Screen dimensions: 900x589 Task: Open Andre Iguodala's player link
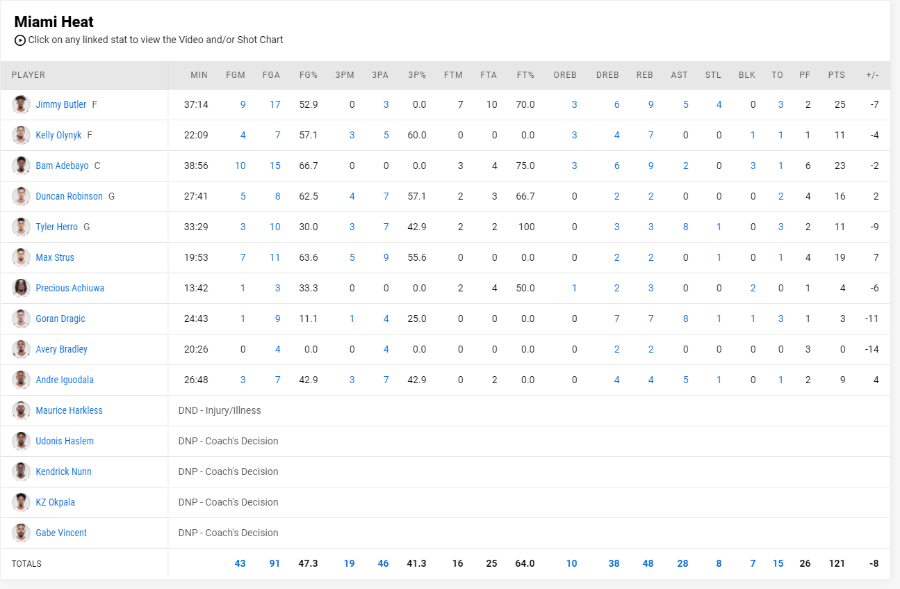point(64,379)
